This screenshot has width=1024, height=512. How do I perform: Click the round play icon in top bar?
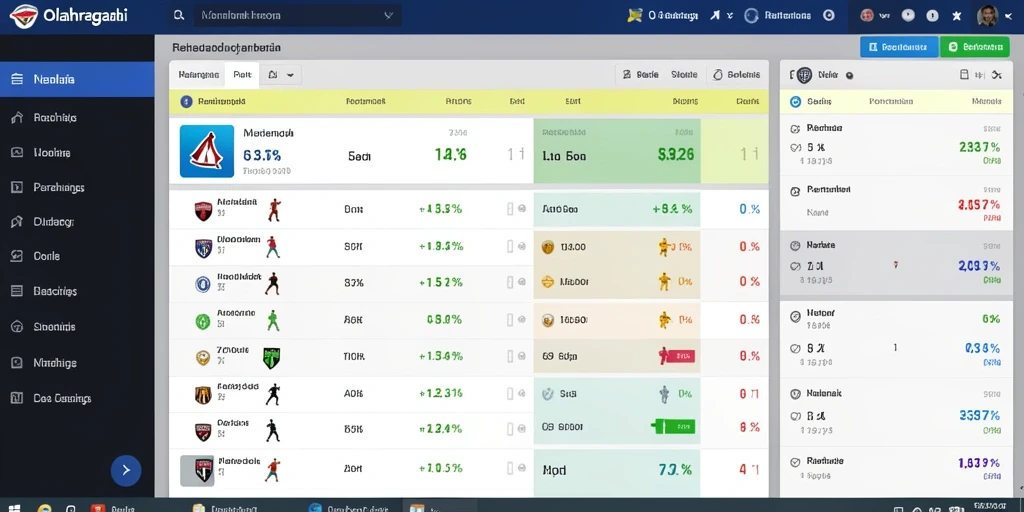[x=908, y=15]
